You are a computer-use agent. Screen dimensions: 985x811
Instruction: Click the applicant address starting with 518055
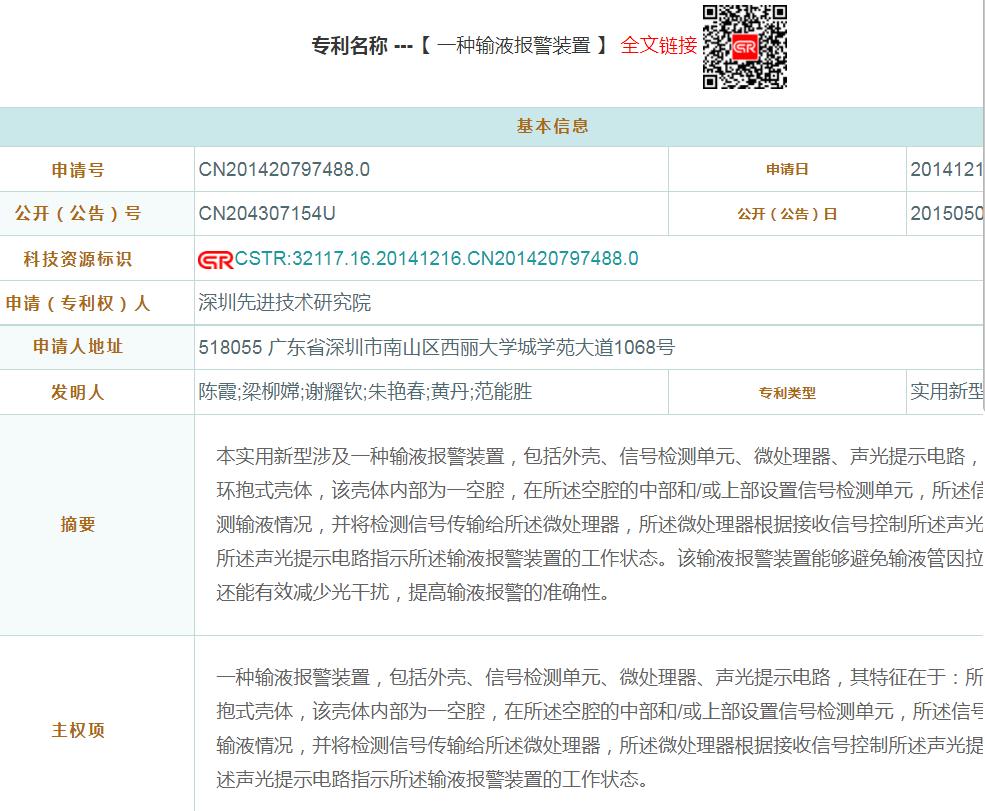click(436, 348)
